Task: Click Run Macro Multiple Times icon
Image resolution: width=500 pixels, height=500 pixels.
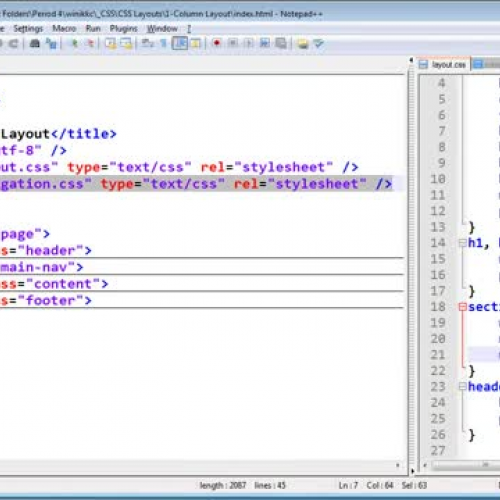Action: pos(265,43)
